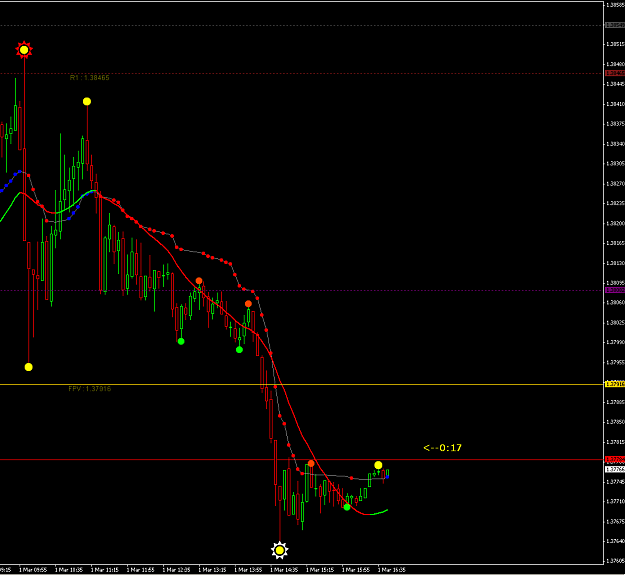625x575 pixels.
Task: Click the 1.38235 price axis label
Action: (x=615, y=203)
